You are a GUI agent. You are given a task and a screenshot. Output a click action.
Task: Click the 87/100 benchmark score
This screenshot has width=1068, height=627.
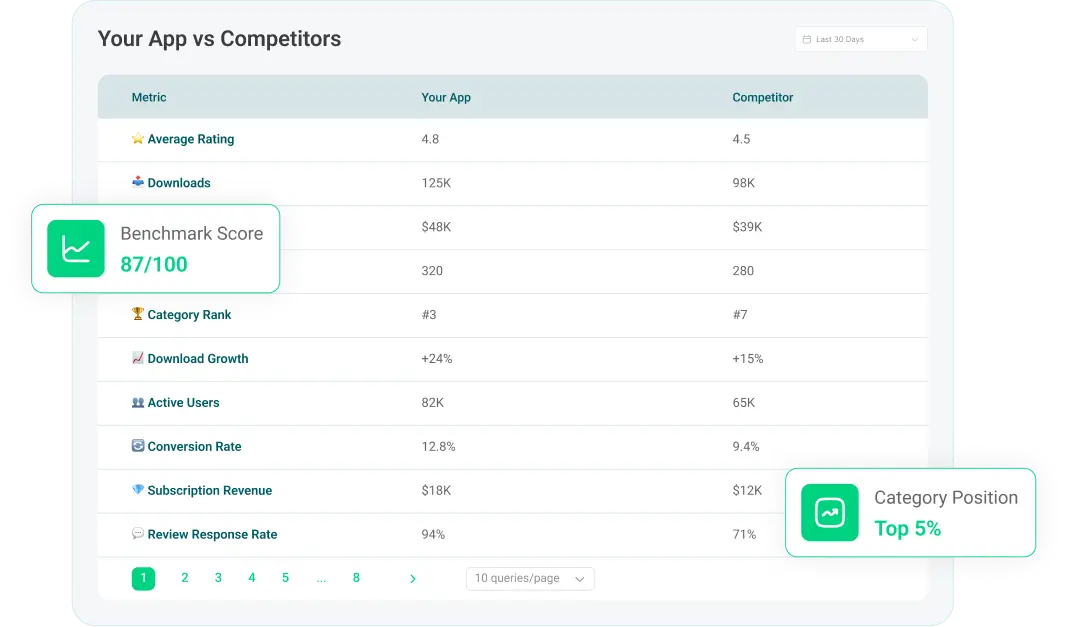(154, 264)
